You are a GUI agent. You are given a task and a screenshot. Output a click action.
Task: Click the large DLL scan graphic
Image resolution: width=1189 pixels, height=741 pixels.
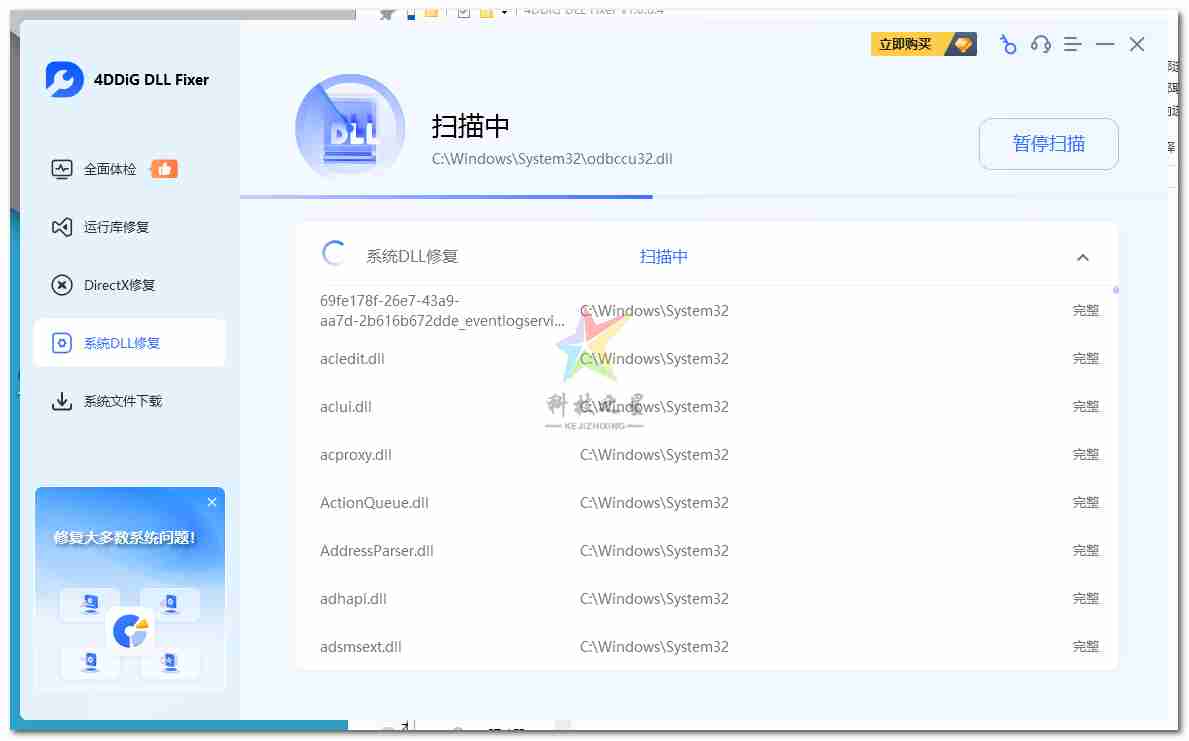click(349, 129)
